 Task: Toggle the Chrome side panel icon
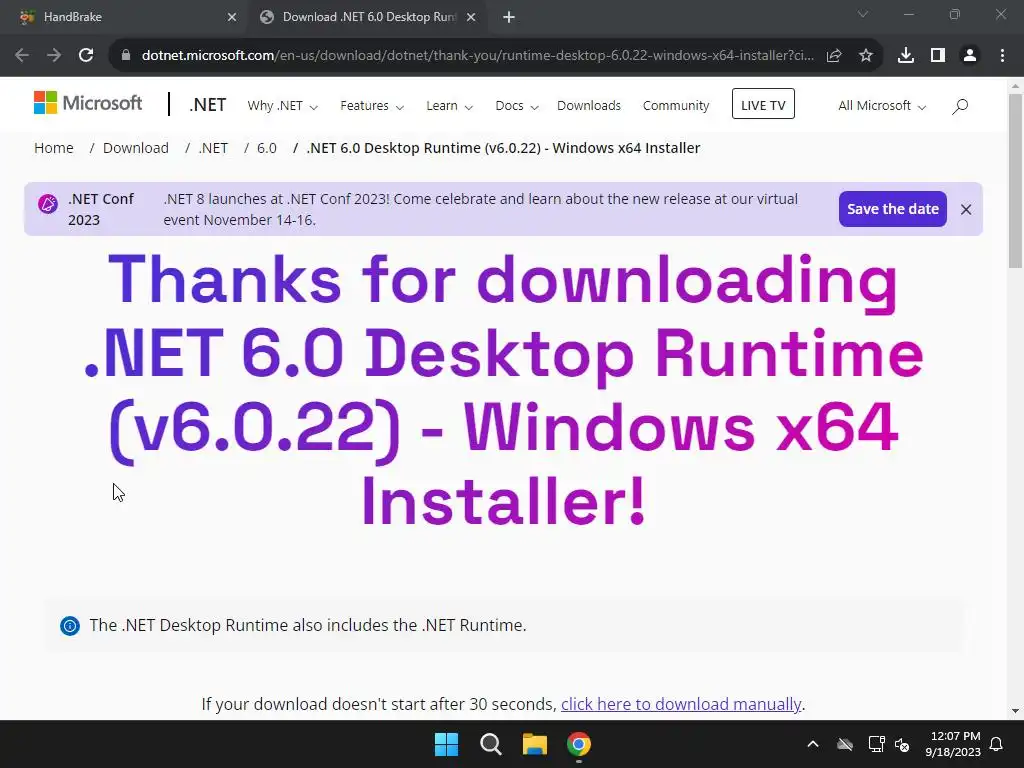click(x=938, y=56)
